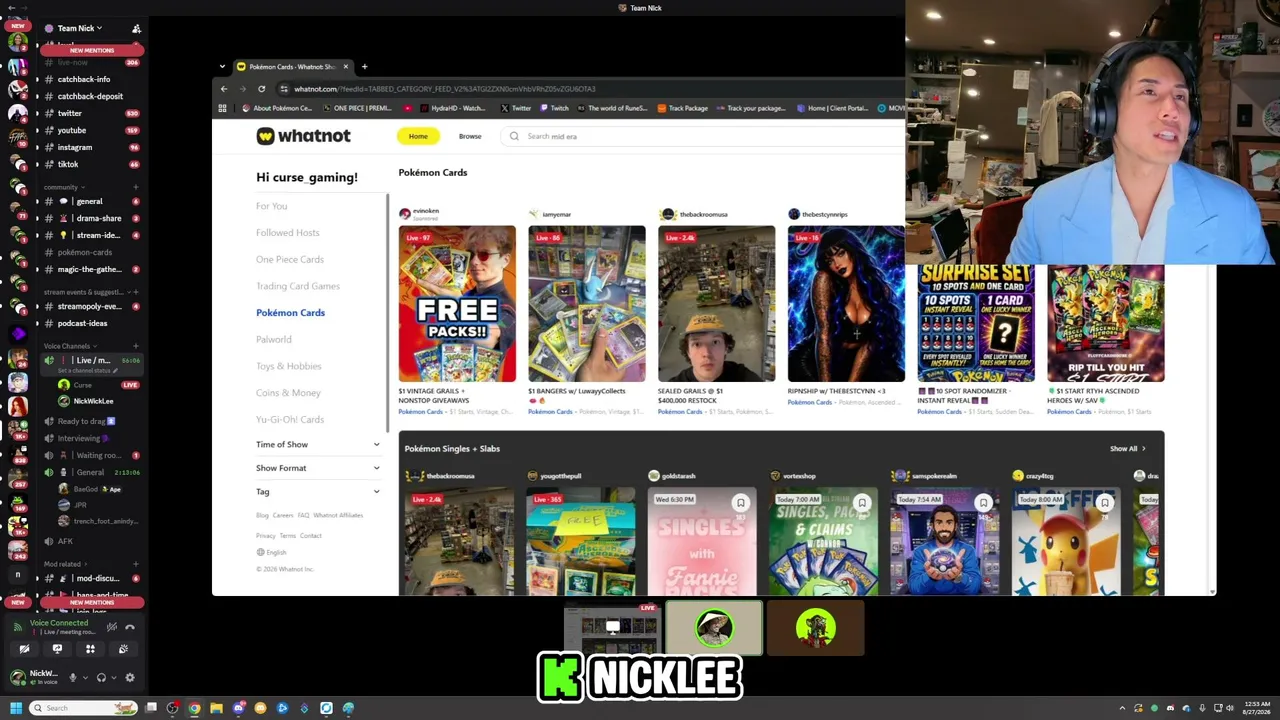Viewport: 1280px width, 720px height.
Task: Open Discord voice activities launcher
Action: point(90,649)
